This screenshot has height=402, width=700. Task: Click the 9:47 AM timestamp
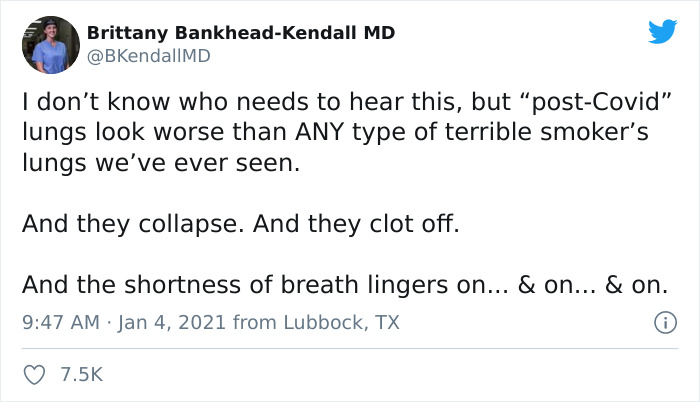pyautogui.click(x=60, y=324)
